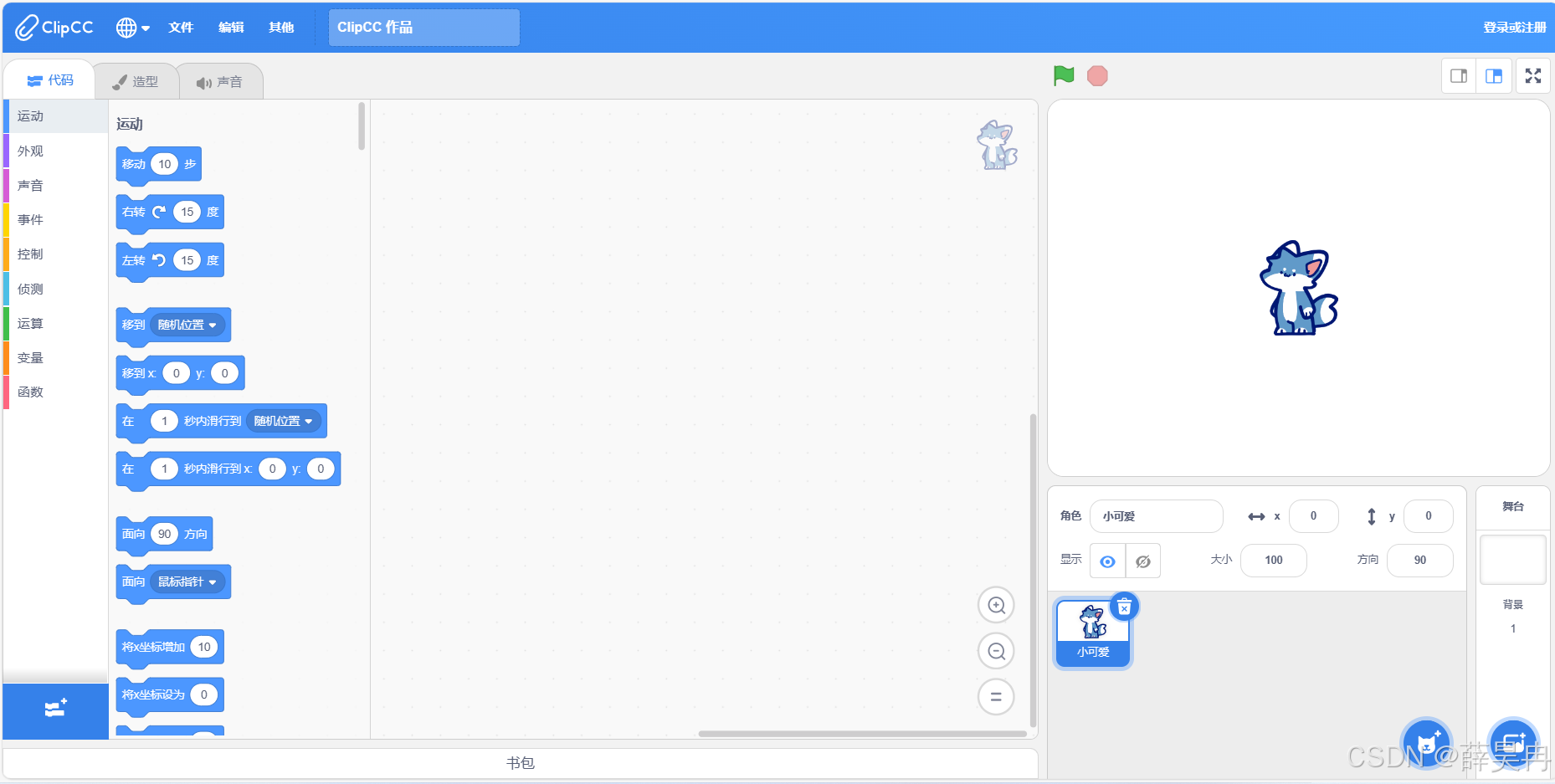Select the 事件 block category
This screenshot has height=784, width=1555.
pyautogui.click(x=55, y=220)
